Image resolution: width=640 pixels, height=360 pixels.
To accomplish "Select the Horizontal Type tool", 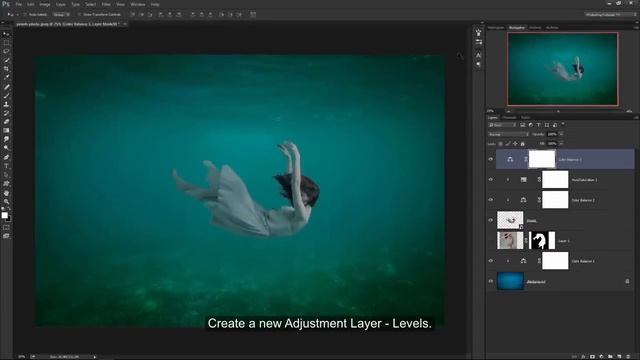I will click(x=6, y=166).
